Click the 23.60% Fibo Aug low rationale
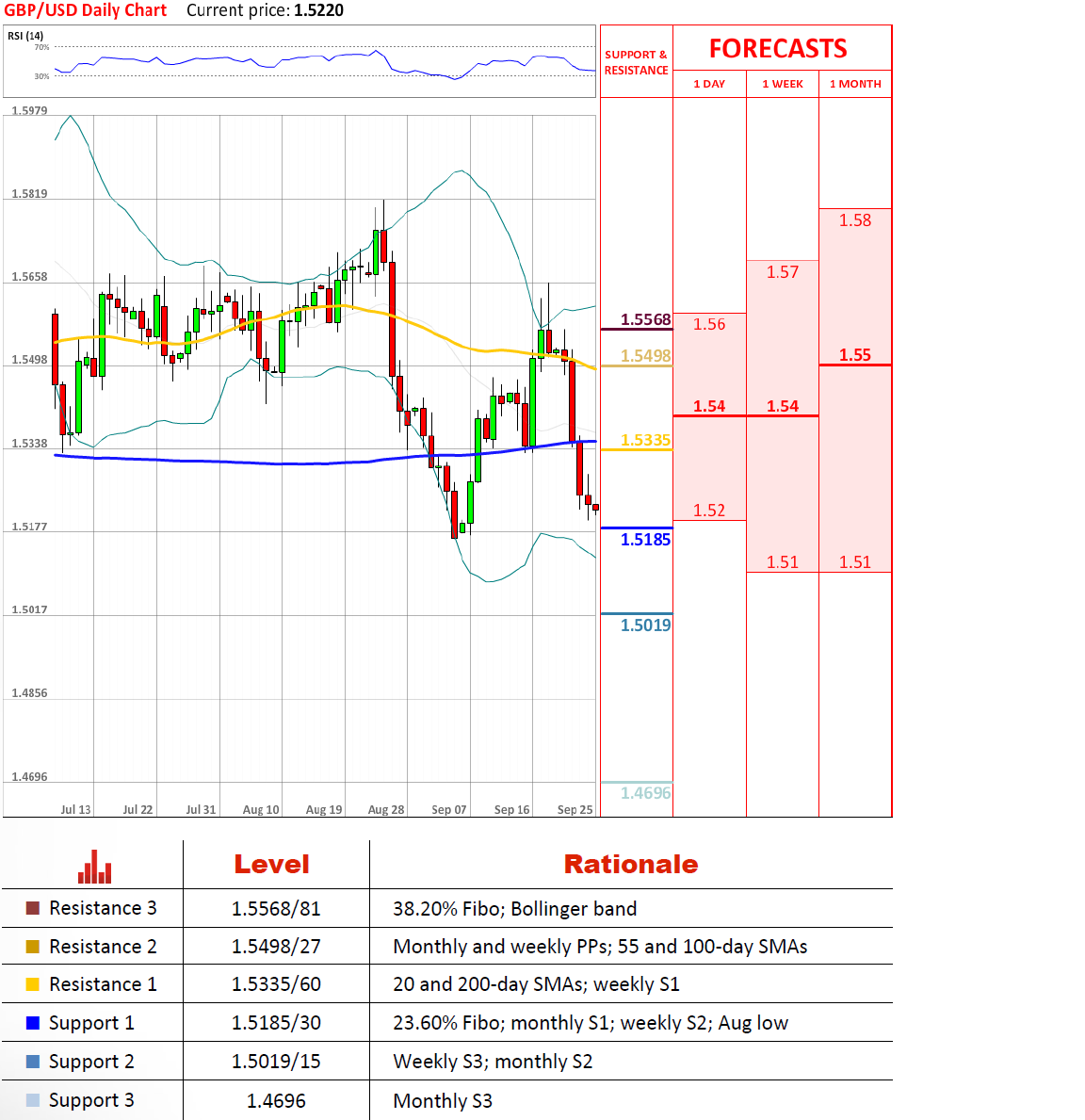 (x=590, y=1023)
